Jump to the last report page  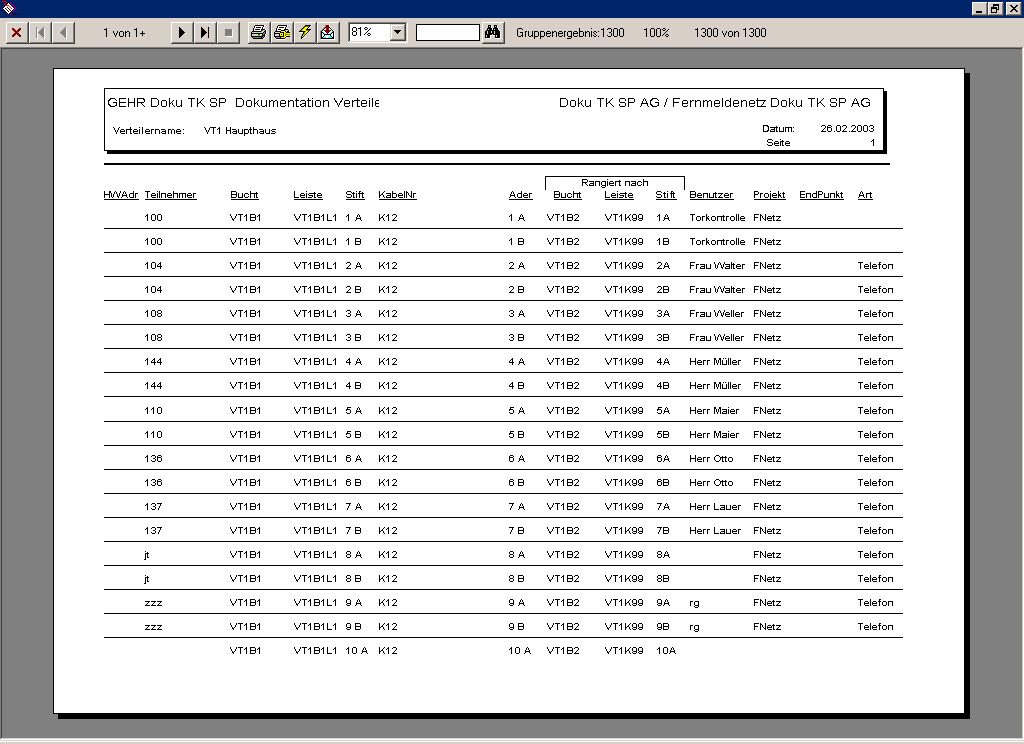click(x=204, y=32)
